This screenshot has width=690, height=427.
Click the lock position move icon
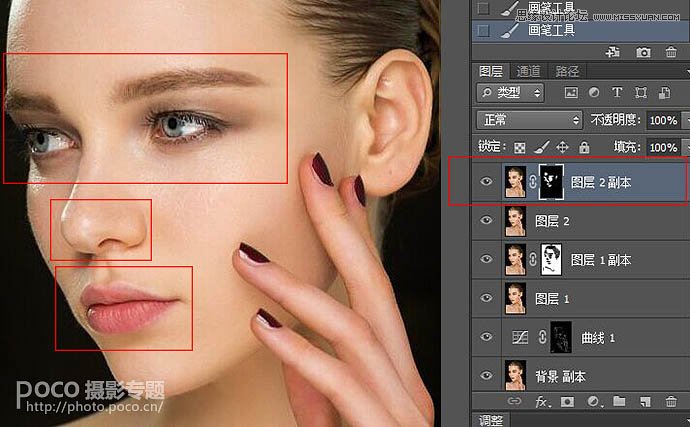tap(560, 147)
